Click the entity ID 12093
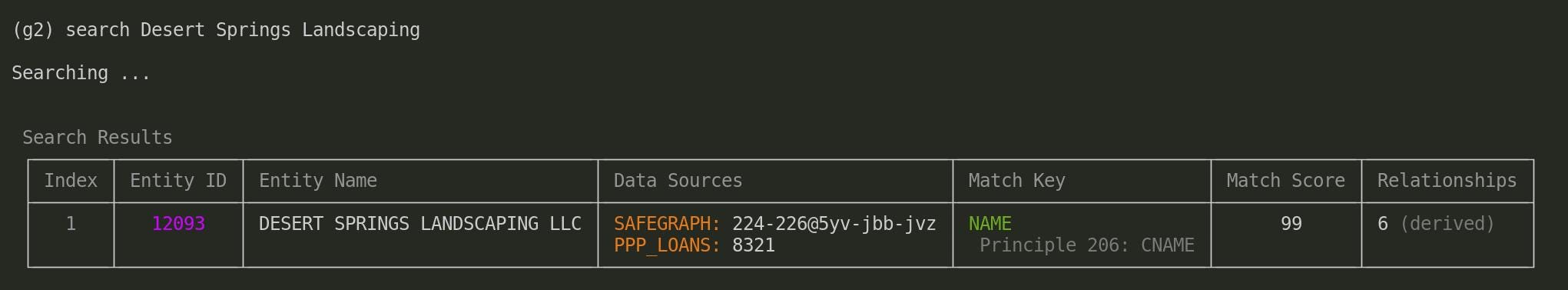The image size is (1568, 290). tap(178, 224)
